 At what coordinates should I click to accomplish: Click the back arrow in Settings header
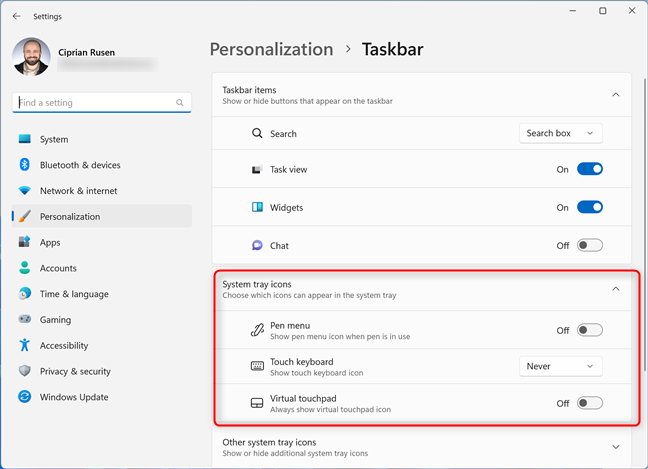pos(17,16)
